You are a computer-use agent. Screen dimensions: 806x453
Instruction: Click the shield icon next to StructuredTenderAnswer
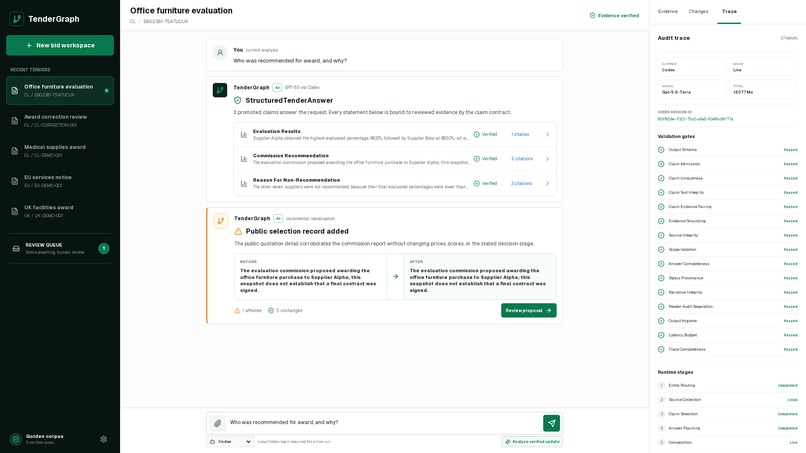tap(237, 100)
